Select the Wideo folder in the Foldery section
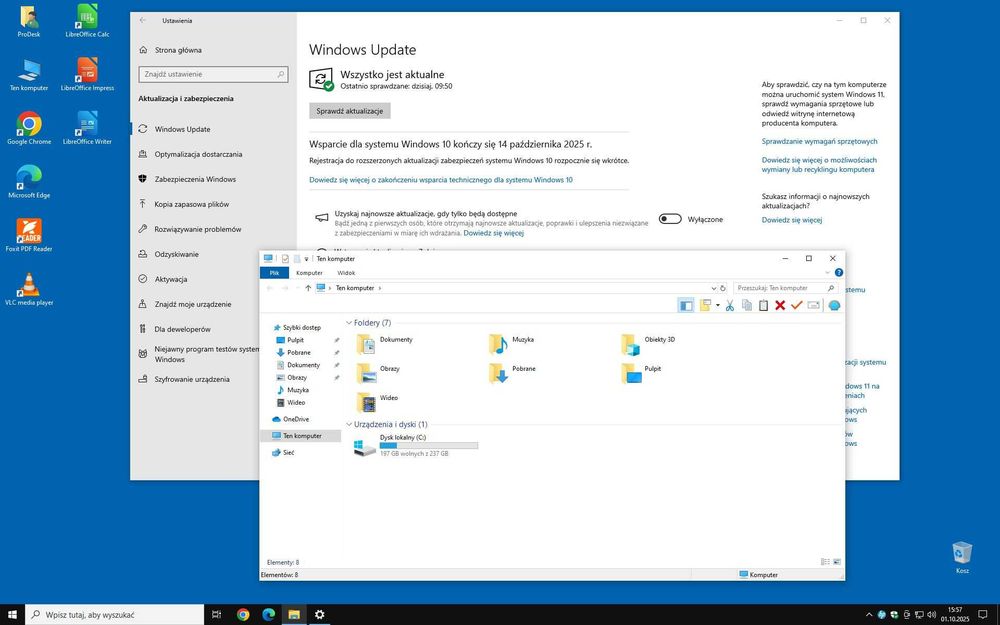The width and height of the screenshot is (1000, 625). [x=378, y=401]
